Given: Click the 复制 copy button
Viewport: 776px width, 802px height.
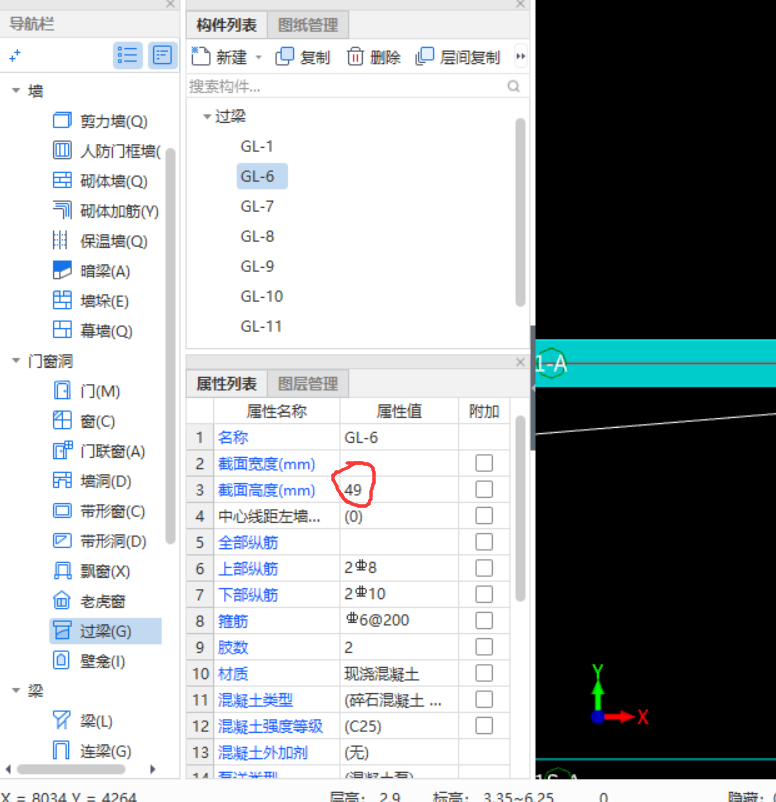Looking at the screenshot, I should 303,57.
